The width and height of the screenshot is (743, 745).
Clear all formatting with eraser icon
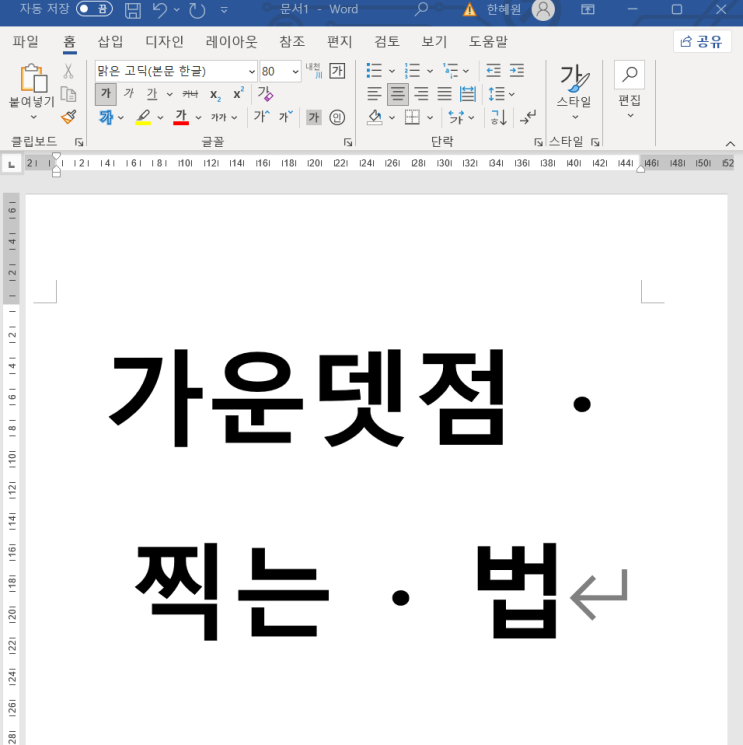point(265,94)
